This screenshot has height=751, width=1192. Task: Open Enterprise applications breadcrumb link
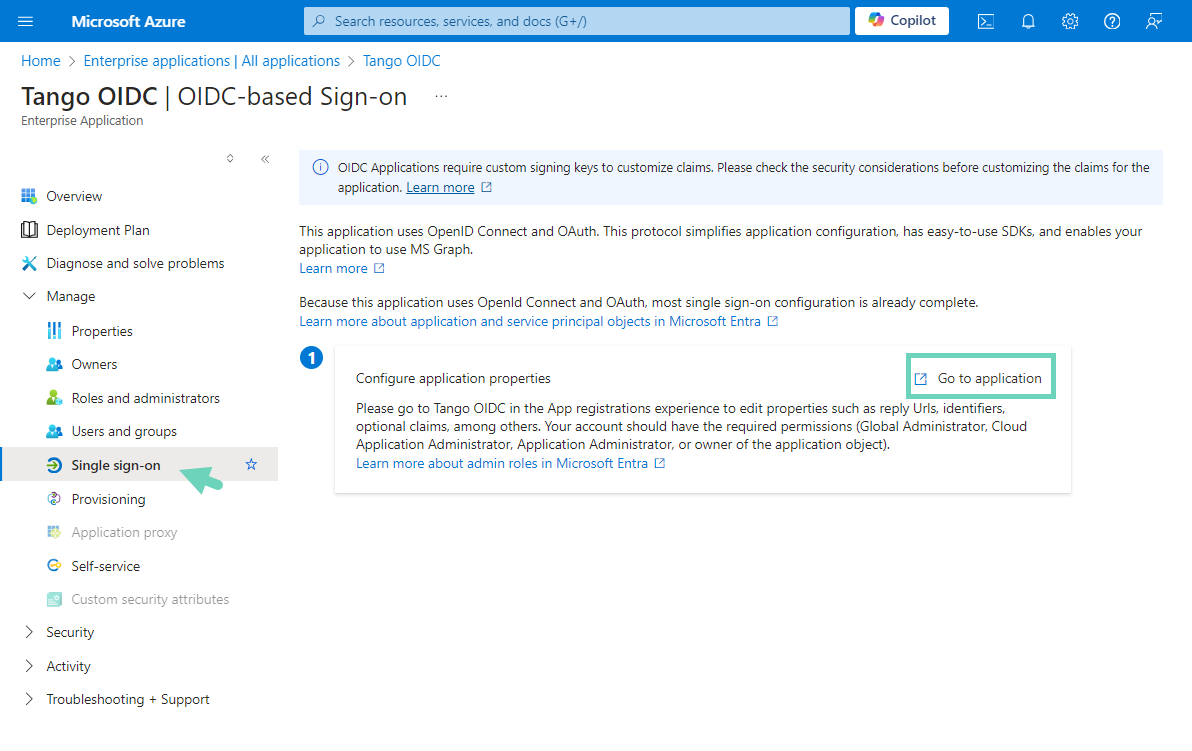(211, 61)
